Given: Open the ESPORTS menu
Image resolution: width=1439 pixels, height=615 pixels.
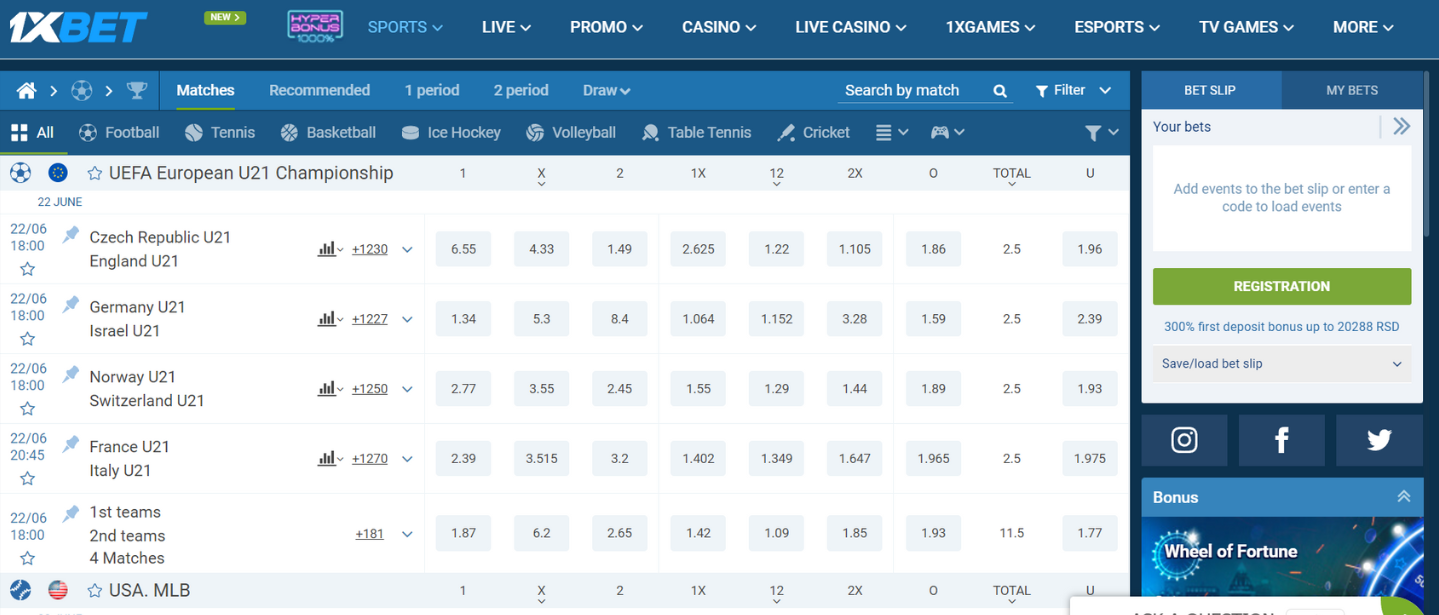Looking at the screenshot, I should tap(1117, 28).
